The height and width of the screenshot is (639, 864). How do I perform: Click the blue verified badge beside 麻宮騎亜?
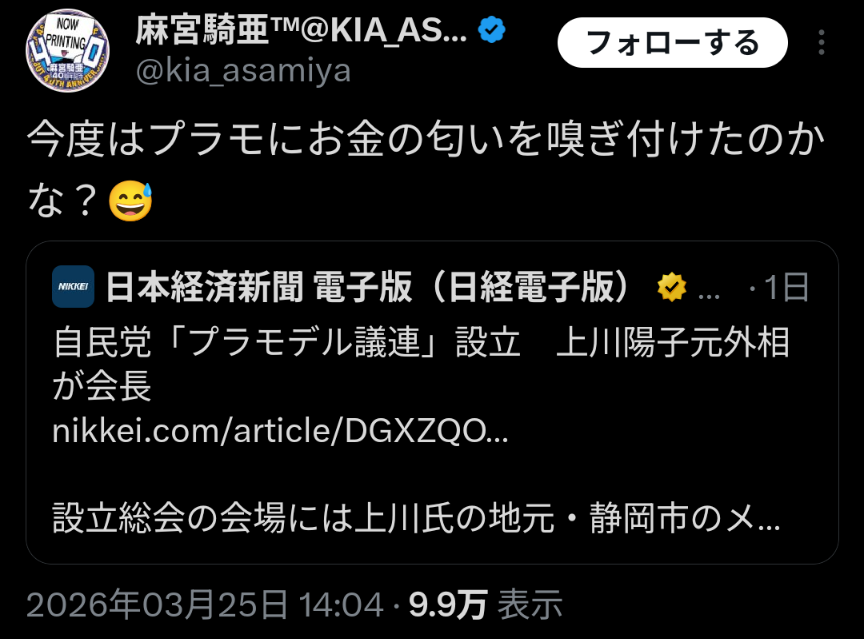tap(492, 30)
